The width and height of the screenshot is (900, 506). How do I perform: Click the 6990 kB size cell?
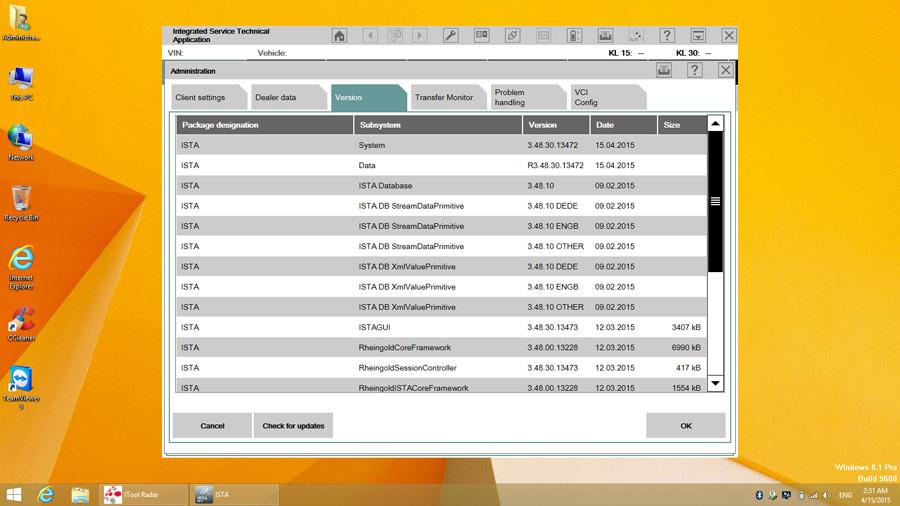pyautogui.click(x=686, y=348)
